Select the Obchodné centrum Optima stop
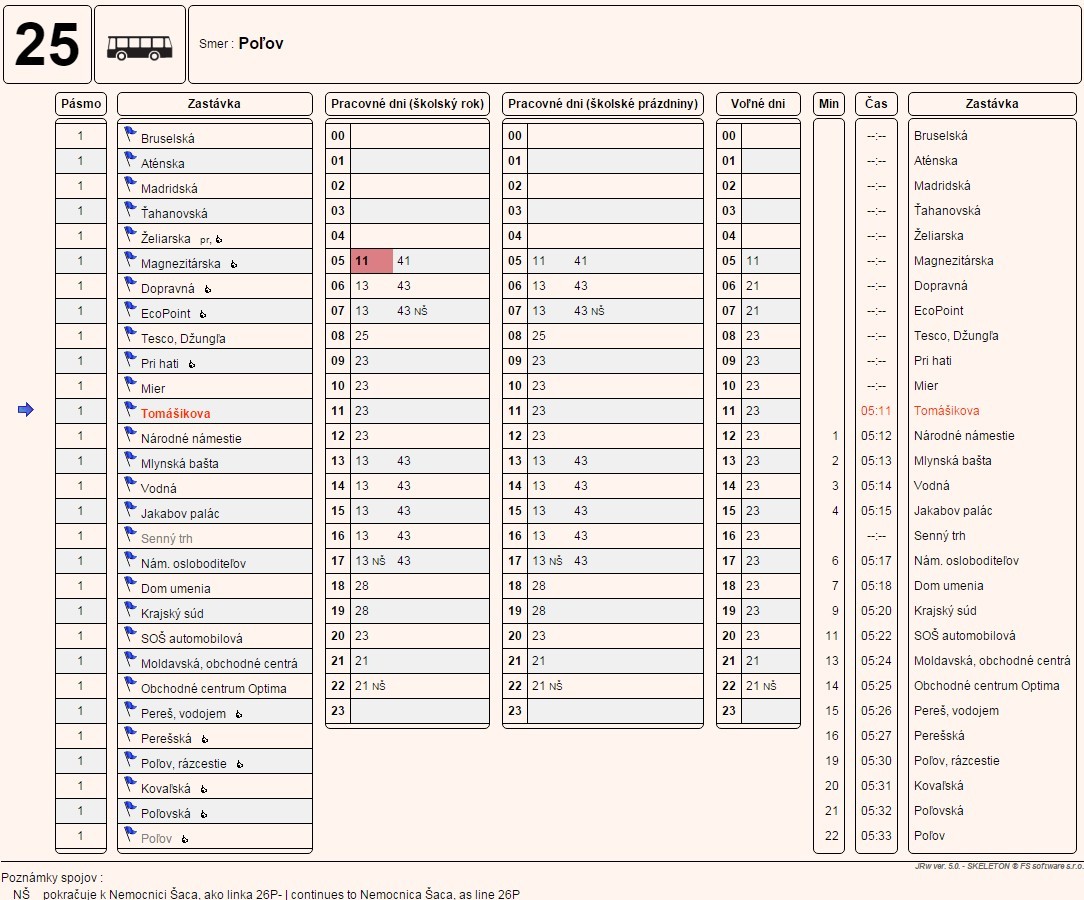 [213, 688]
